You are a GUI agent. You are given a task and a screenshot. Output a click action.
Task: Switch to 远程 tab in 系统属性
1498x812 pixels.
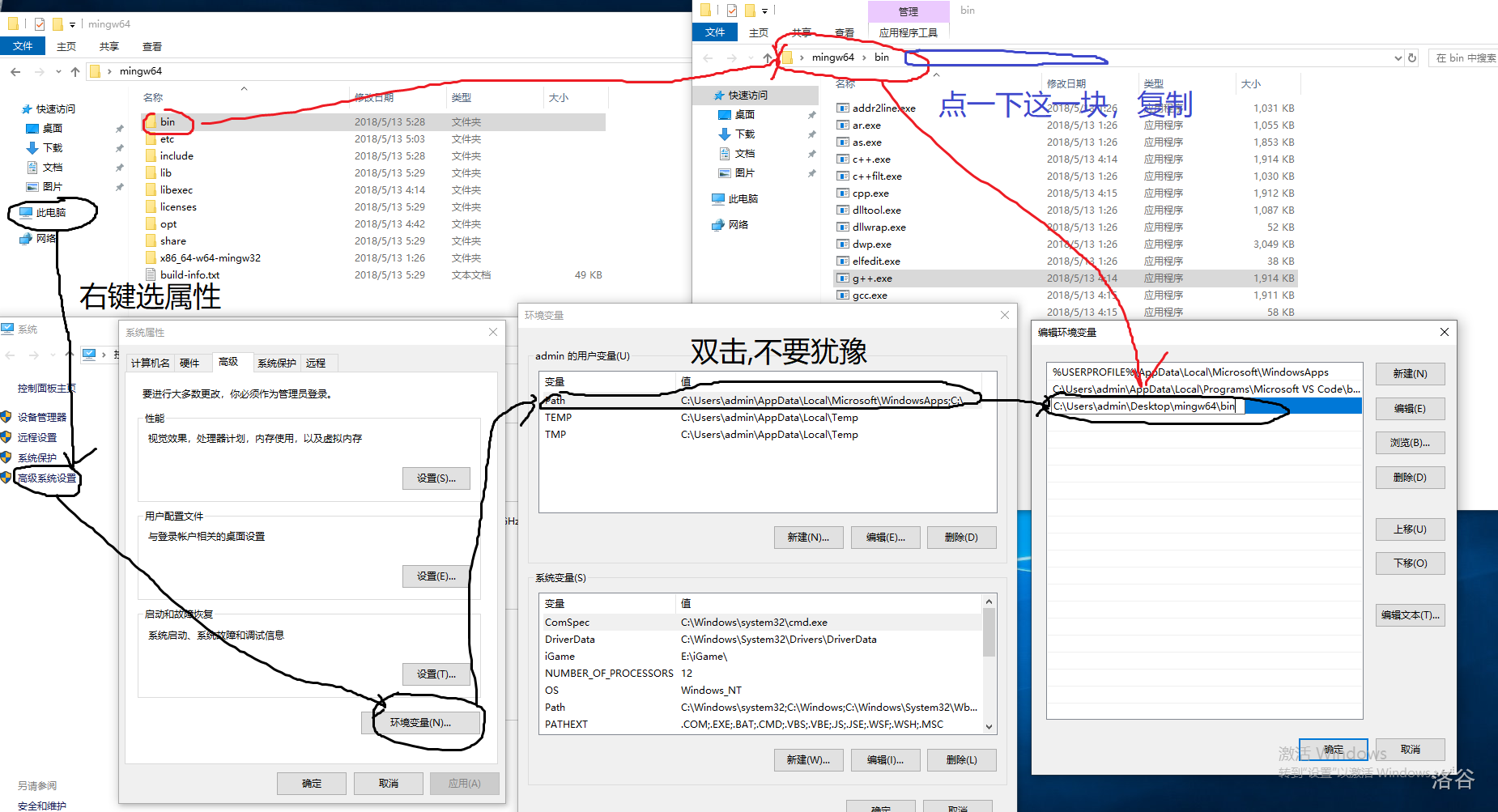(316, 363)
